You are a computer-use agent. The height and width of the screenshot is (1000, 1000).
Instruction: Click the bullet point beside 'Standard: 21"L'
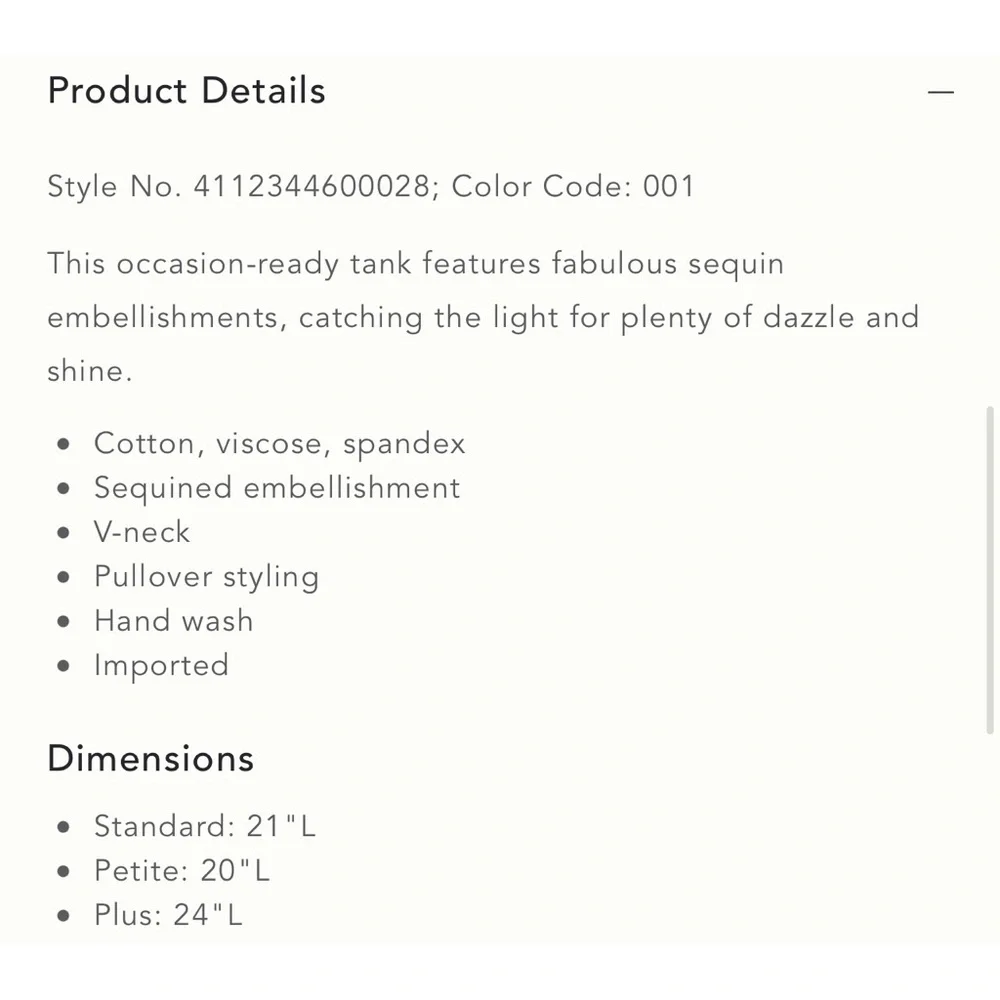click(x=62, y=827)
